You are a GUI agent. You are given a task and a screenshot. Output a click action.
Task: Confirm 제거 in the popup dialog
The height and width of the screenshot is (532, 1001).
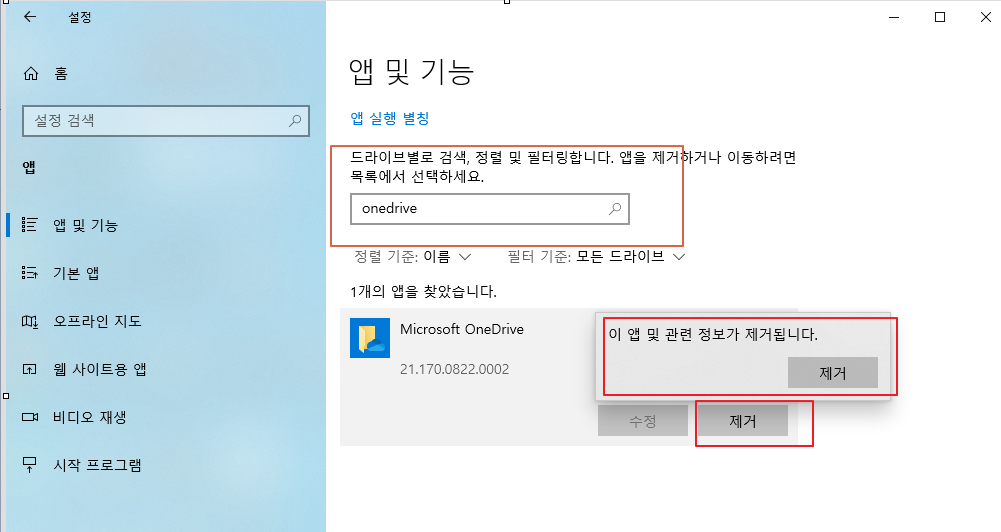point(832,372)
